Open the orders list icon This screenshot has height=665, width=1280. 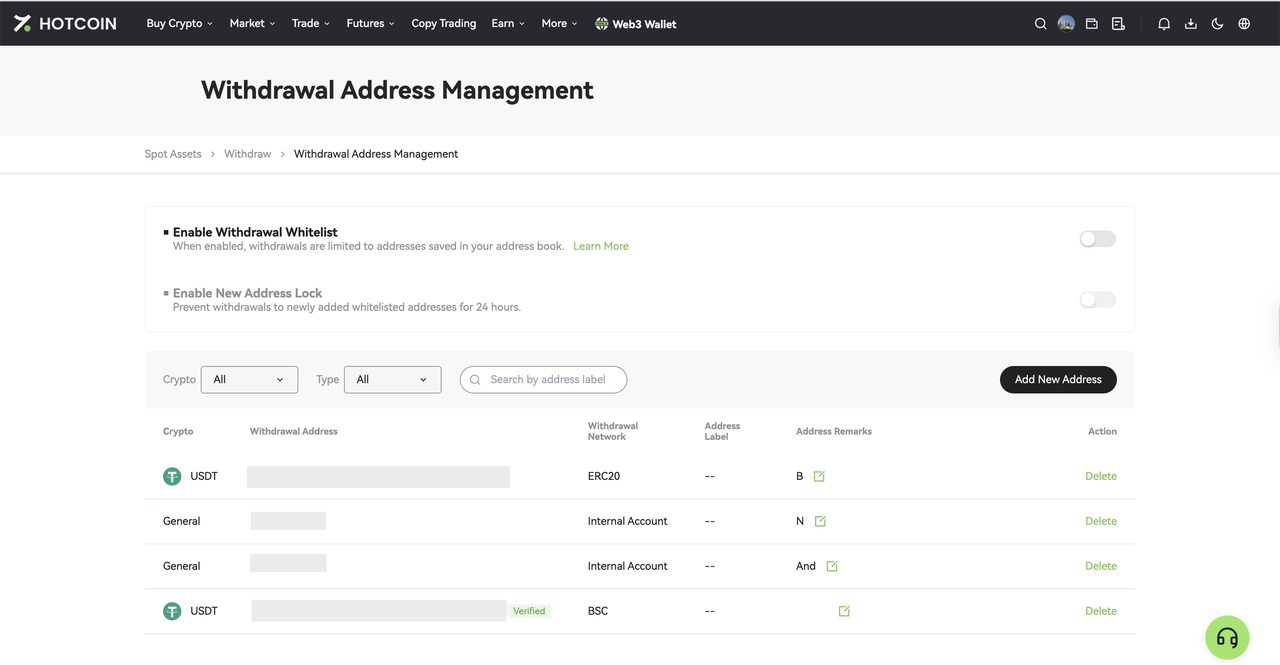click(1118, 24)
